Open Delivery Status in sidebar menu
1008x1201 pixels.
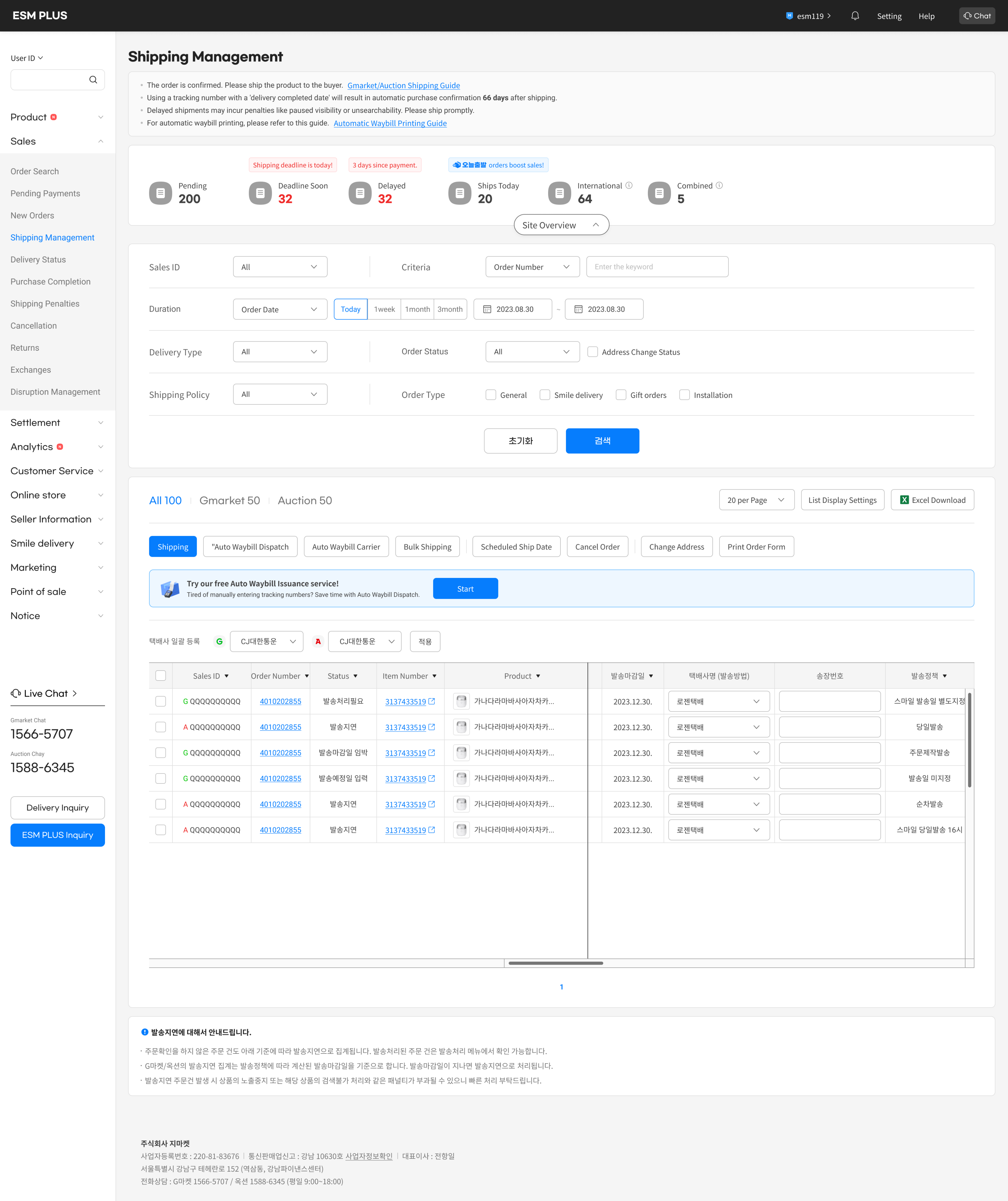38,260
